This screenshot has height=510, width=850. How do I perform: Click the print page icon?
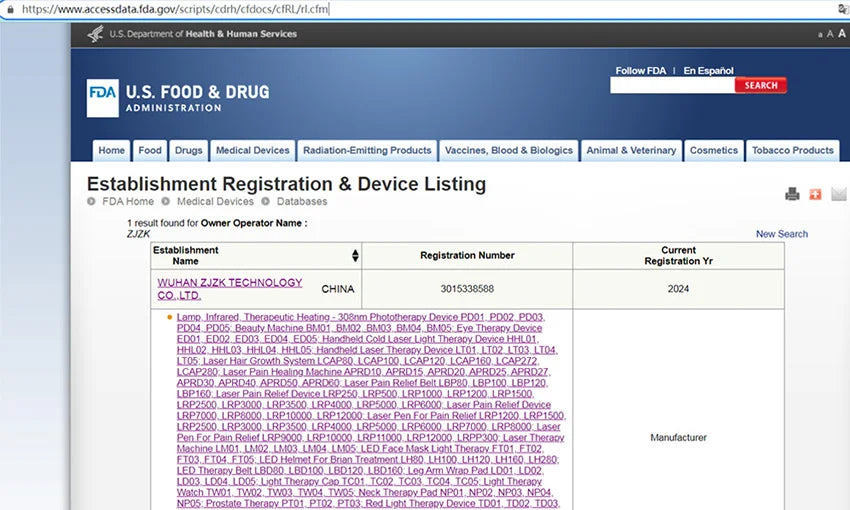coord(792,194)
